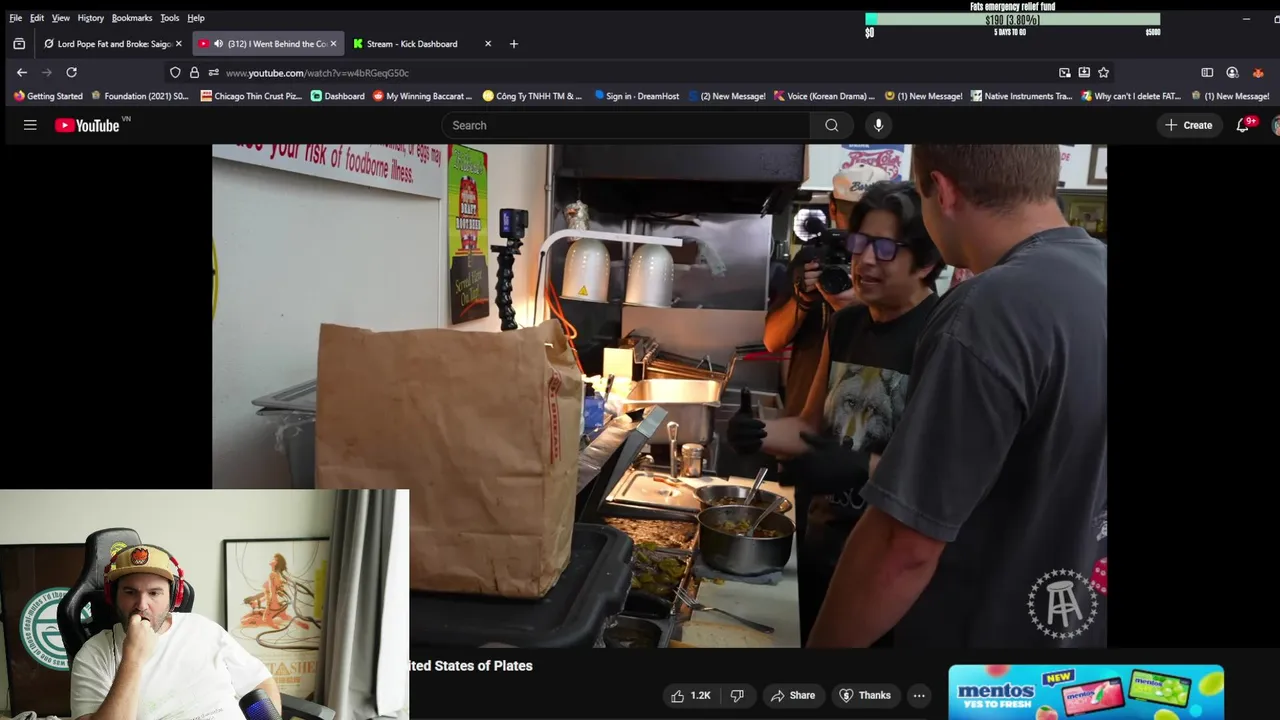The width and height of the screenshot is (1280, 720).
Task: Click the install-app icon in address bar
Action: coord(1084,73)
